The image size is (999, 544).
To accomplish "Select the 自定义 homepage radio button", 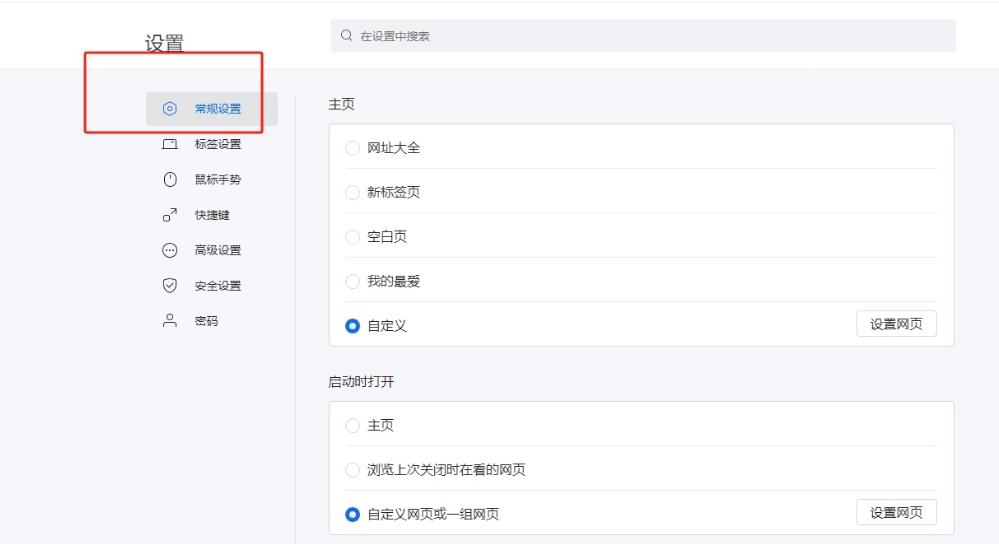I will 352,326.
